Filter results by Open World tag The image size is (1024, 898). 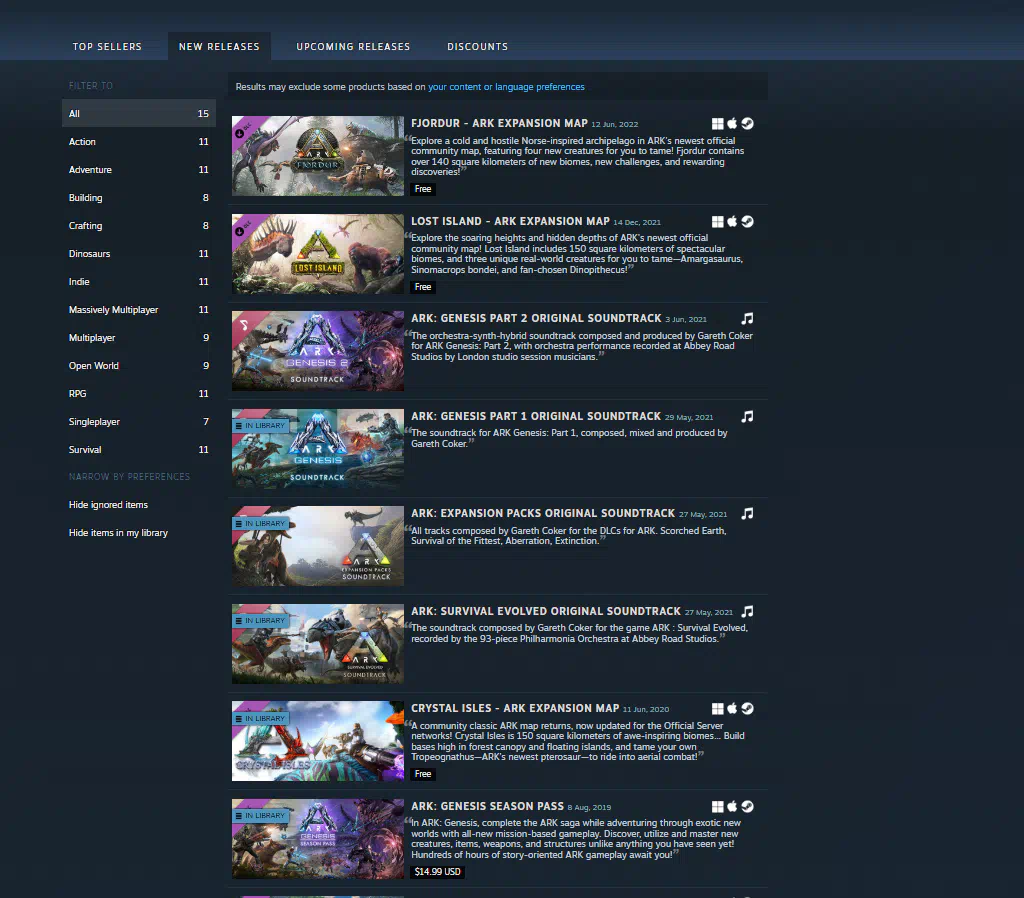(x=138, y=366)
